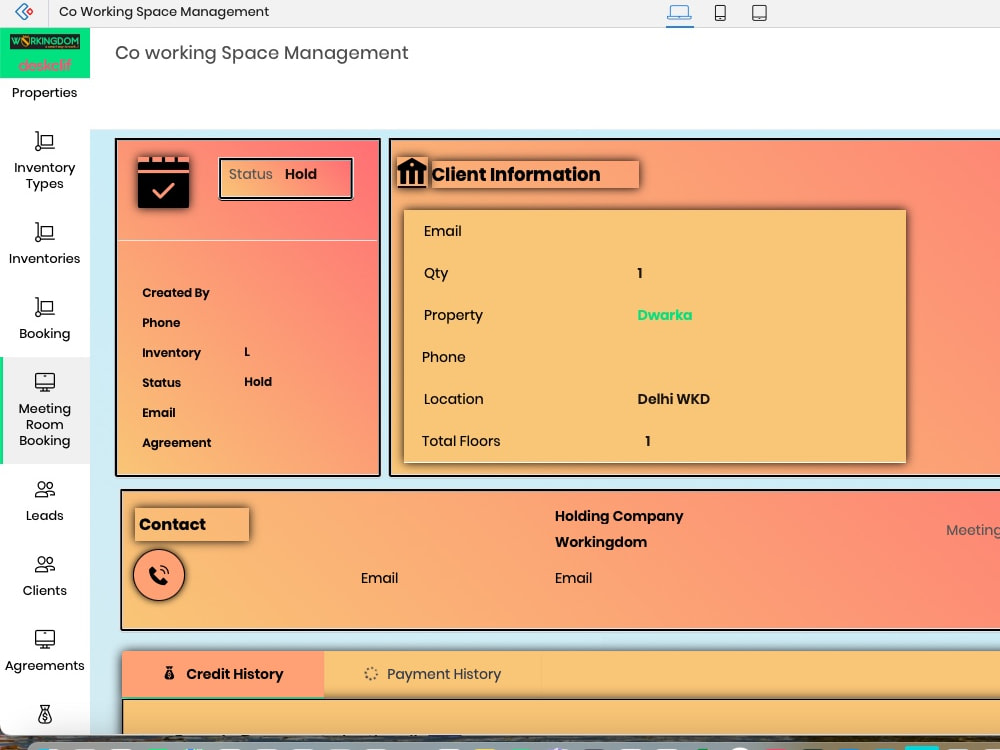The width and height of the screenshot is (1000, 750).
Task: Click the Delhi WKD location value
Action: [673, 399]
